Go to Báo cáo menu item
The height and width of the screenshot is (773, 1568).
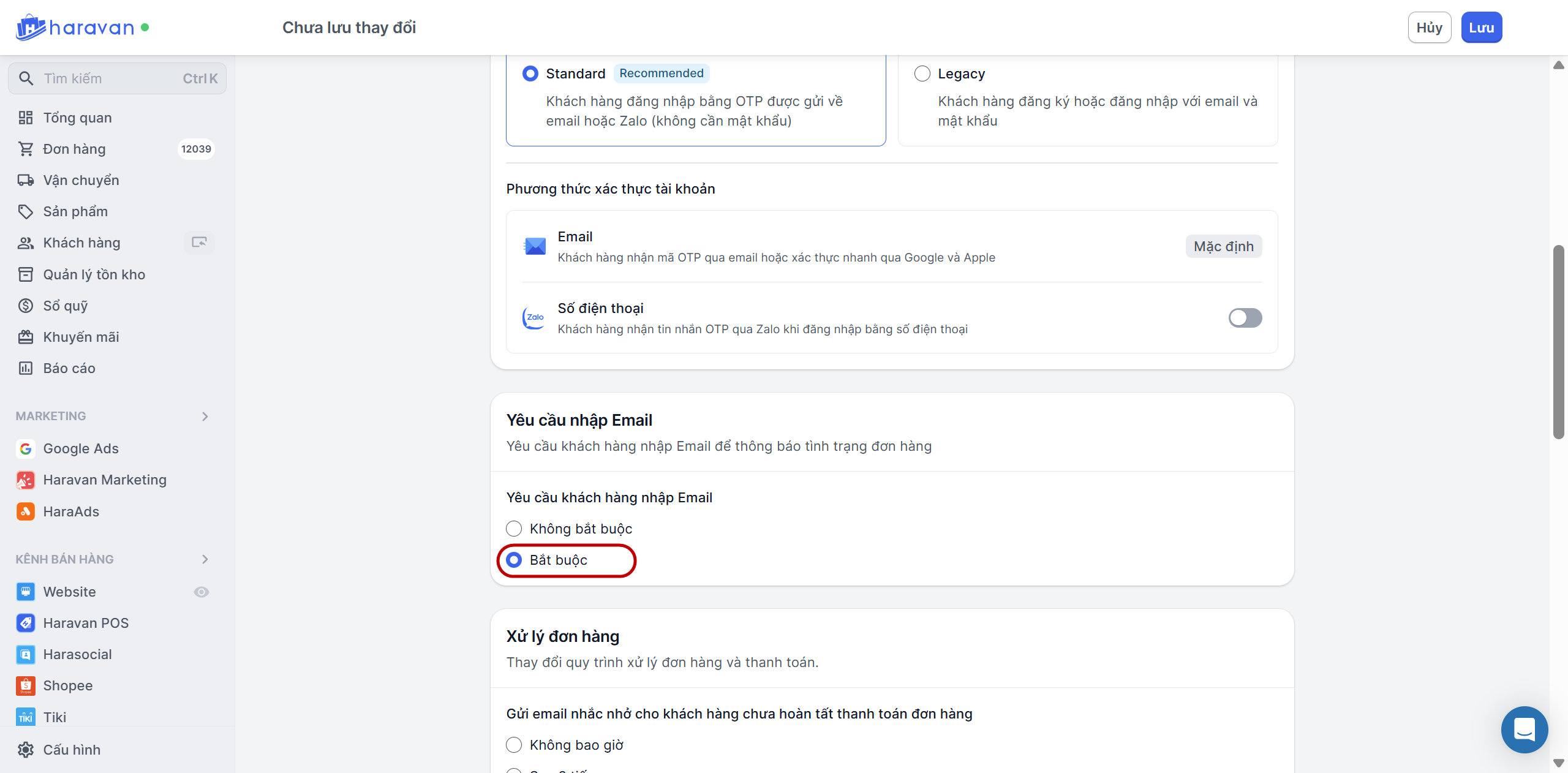pyautogui.click(x=69, y=368)
